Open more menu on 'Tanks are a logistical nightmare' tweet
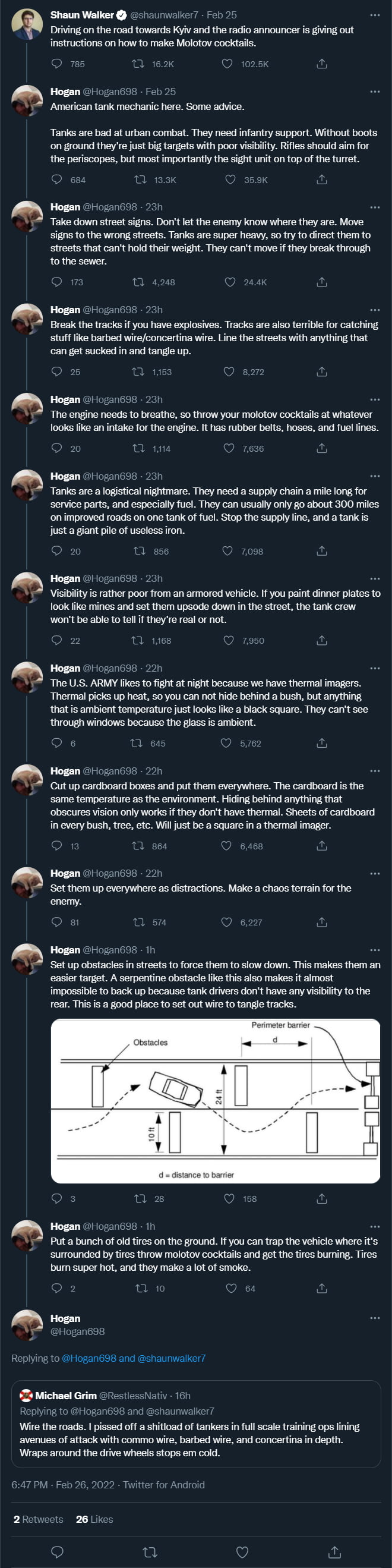The image size is (392, 1568). coord(374,476)
